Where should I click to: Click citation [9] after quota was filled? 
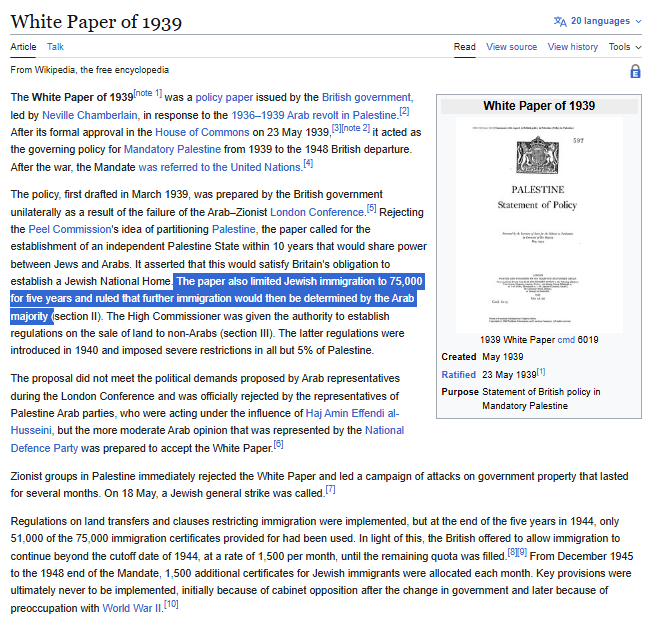click(x=522, y=552)
